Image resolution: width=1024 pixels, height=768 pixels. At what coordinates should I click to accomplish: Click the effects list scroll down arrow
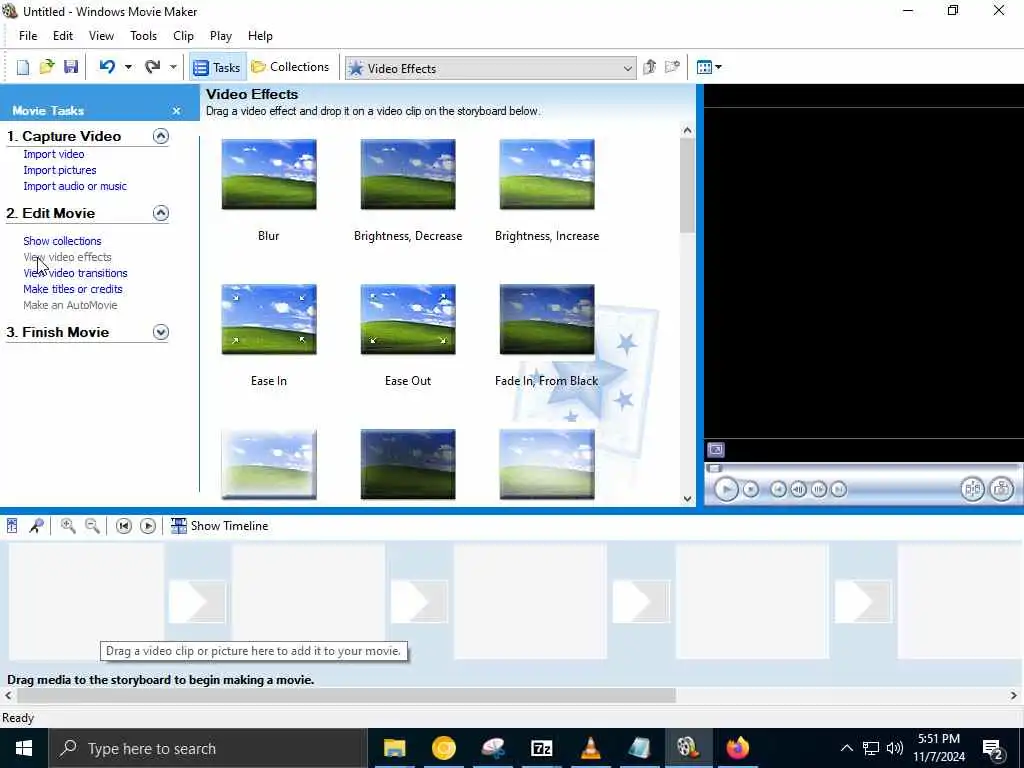pos(687,498)
